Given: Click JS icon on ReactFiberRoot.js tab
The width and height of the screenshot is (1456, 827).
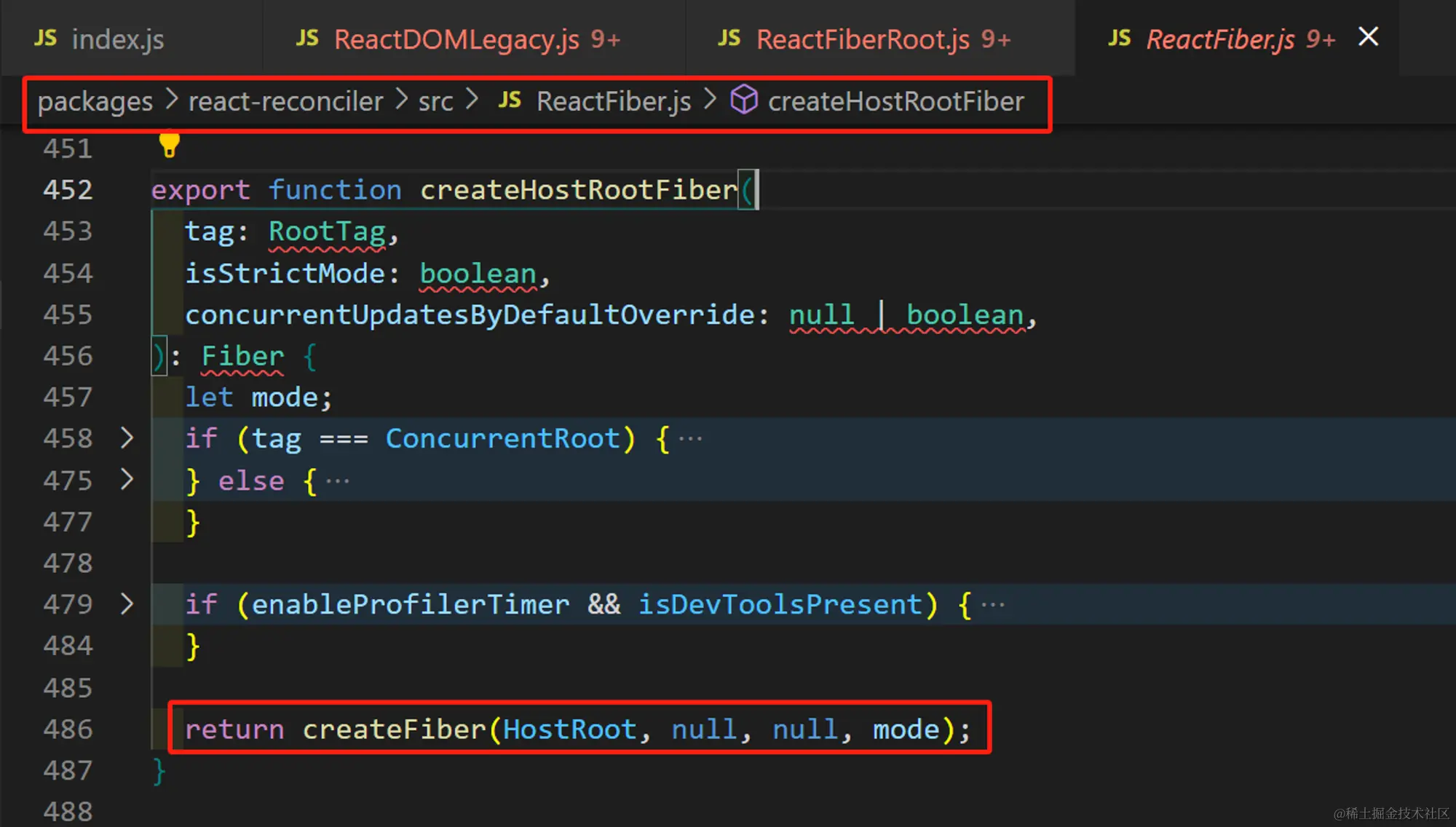Looking at the screenshot, I should [729, 38].
